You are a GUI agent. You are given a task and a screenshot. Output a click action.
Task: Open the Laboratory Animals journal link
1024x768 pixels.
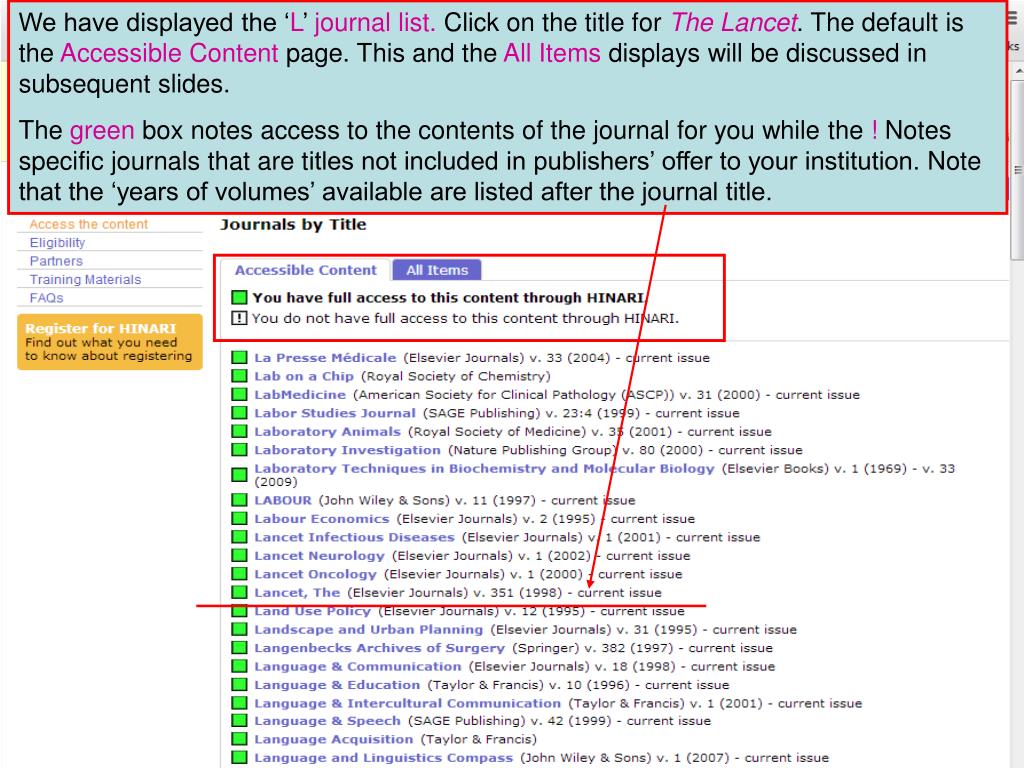327,431
